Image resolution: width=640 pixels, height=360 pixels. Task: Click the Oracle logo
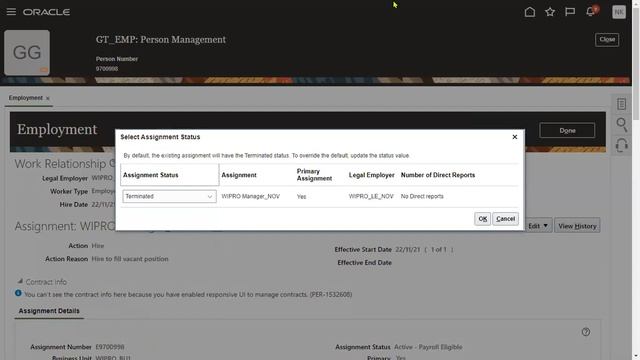click(x=46, y=12)
